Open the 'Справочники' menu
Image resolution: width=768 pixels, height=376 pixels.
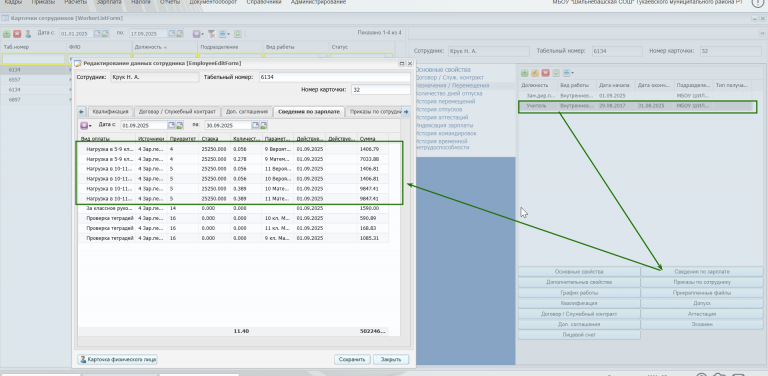click(264, 2)
